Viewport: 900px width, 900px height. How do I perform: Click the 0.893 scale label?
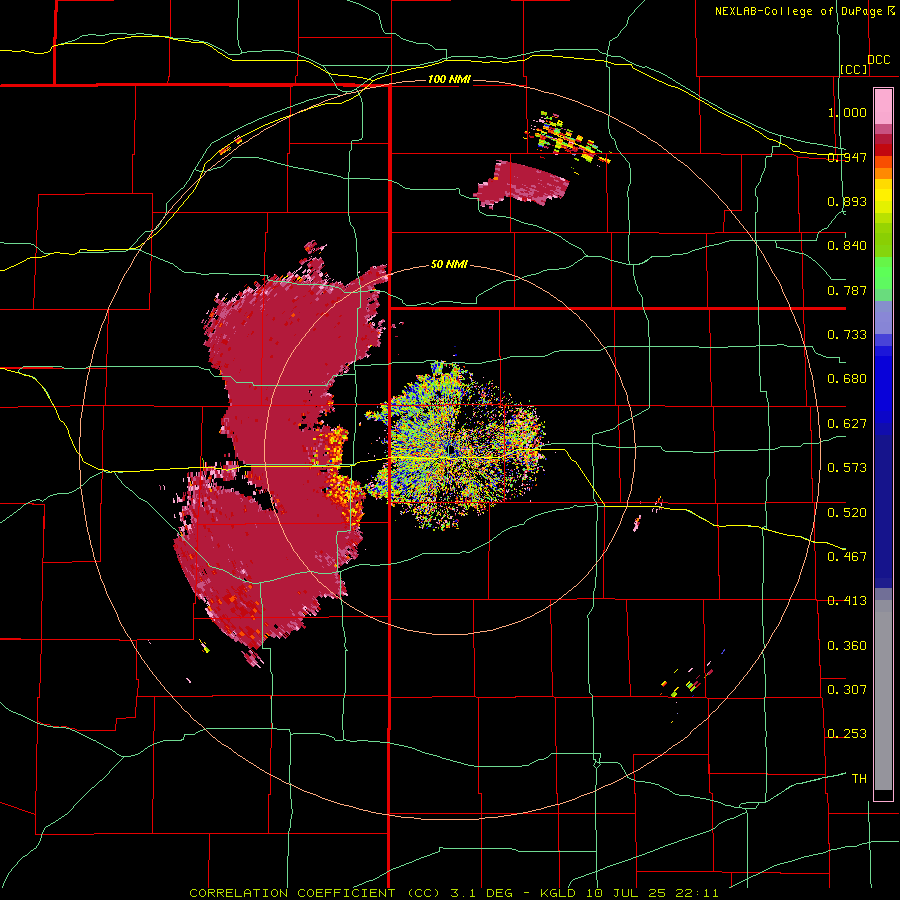pyautogui.click(x=847, y=201)
